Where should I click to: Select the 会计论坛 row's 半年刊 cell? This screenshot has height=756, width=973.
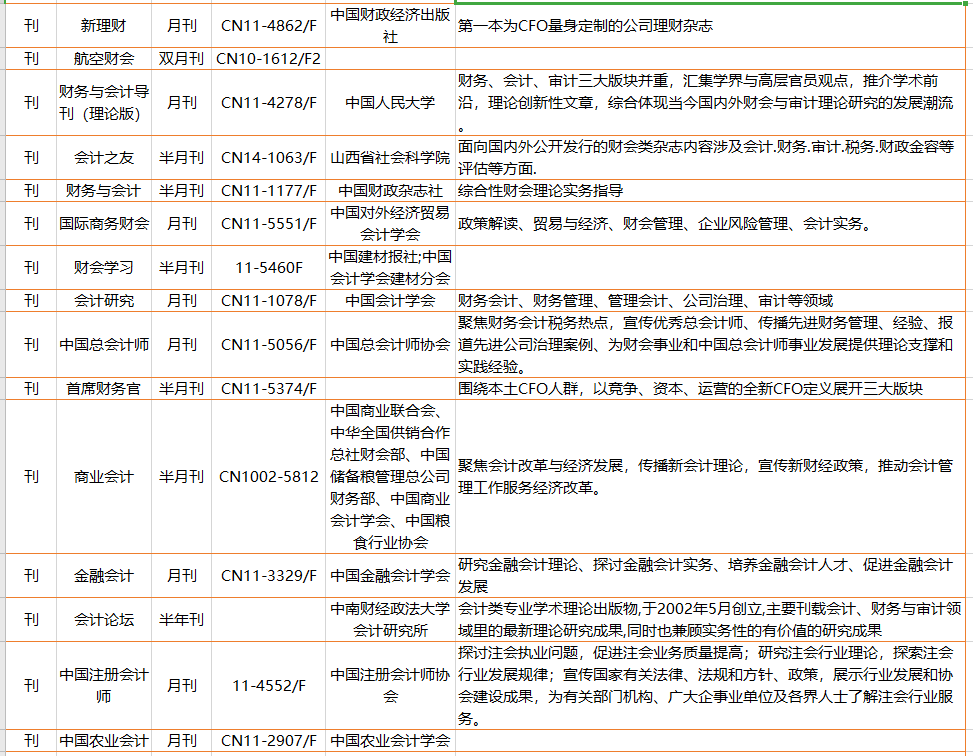[x=181, y=619]
